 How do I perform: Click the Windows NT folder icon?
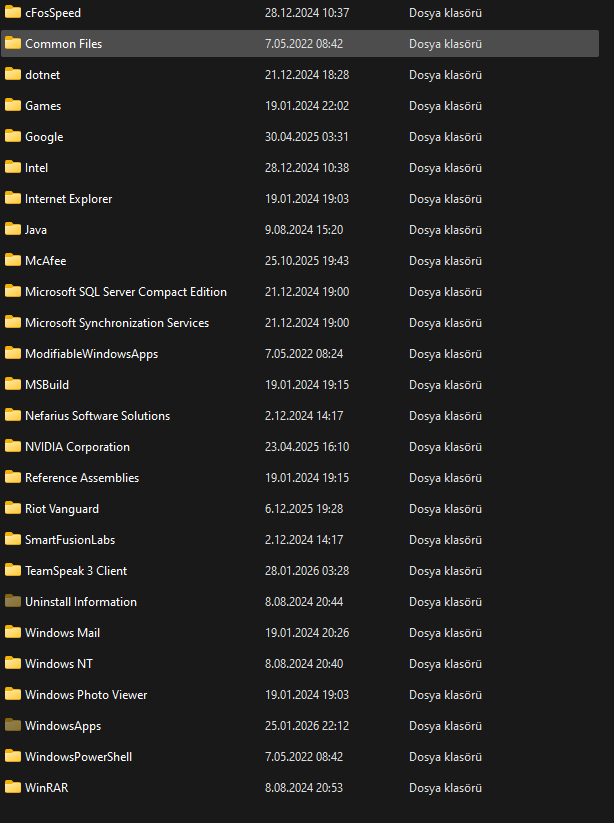point(13,662)
